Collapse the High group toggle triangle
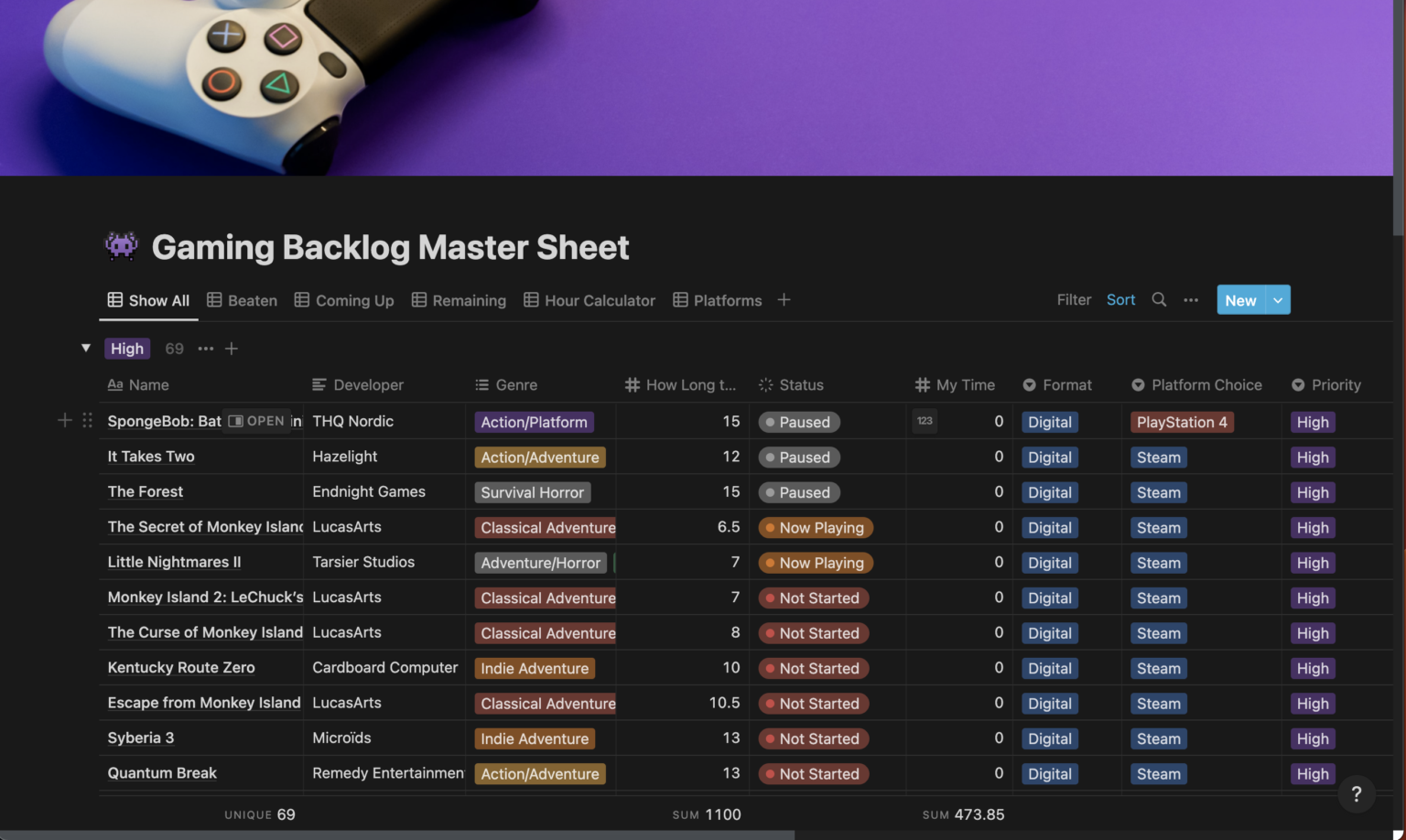 point(86,348)
